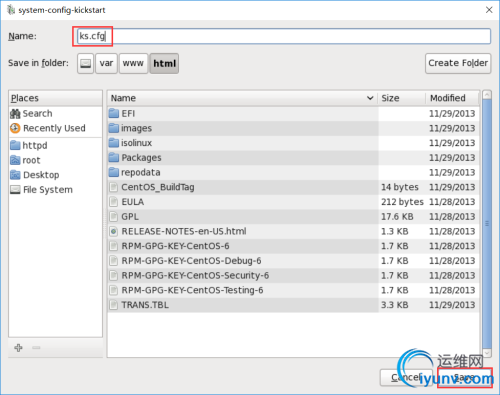This screenshot has height=395, width=500.
Task: Select the RPM-GPG-KEY-CentOS-Testing-6 file icon
Action: click(x=114, y=290)
